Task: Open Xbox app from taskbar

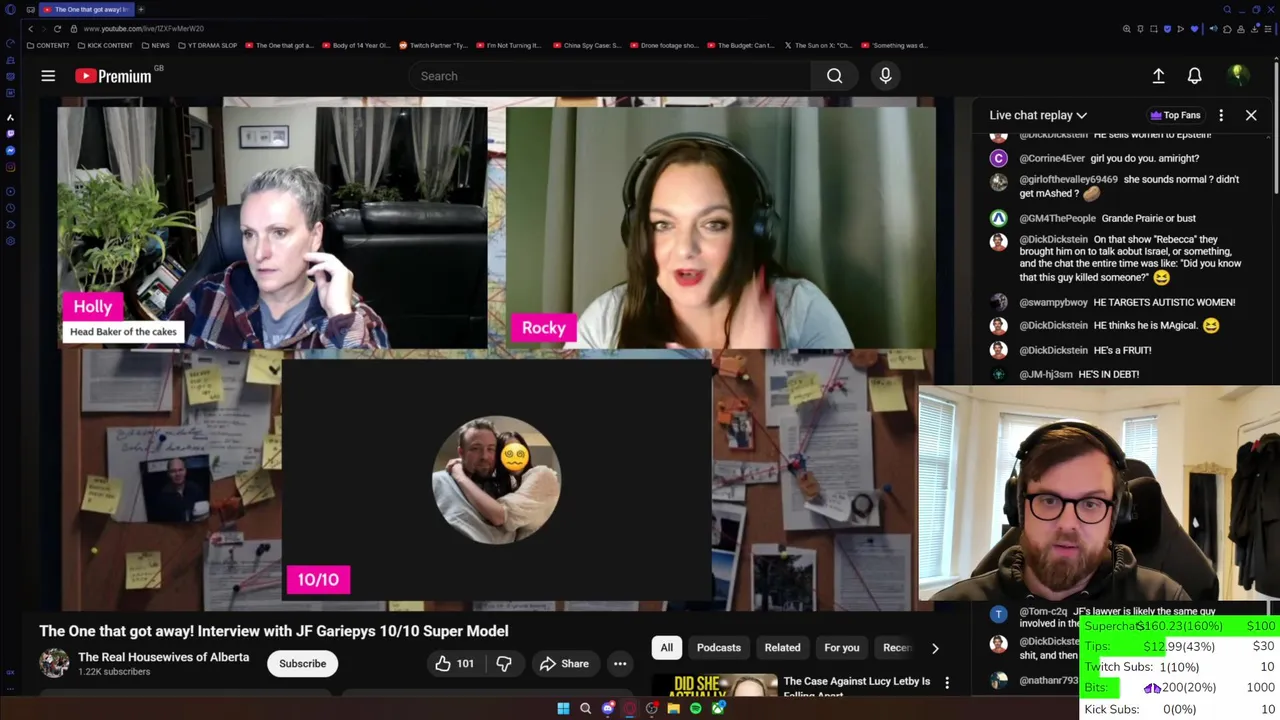Action: [717, 709]
